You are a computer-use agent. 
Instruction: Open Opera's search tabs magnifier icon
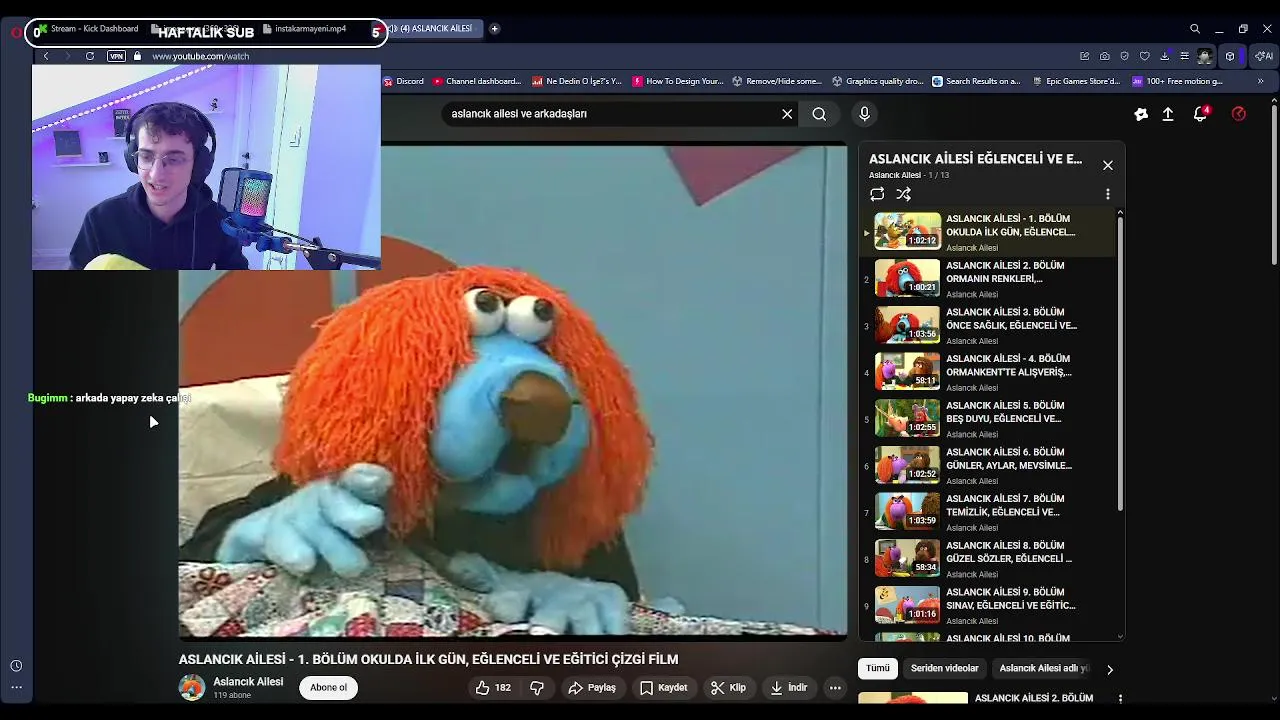pyautogui.click(x=1195, y=29)
